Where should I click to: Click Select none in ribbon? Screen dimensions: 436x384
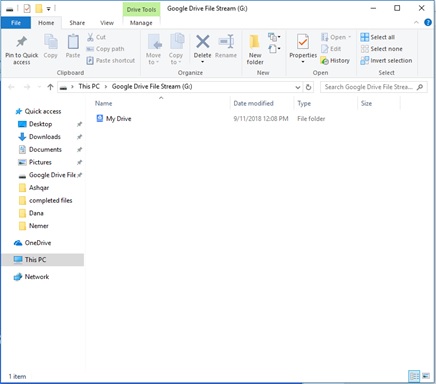pos(381,49)
